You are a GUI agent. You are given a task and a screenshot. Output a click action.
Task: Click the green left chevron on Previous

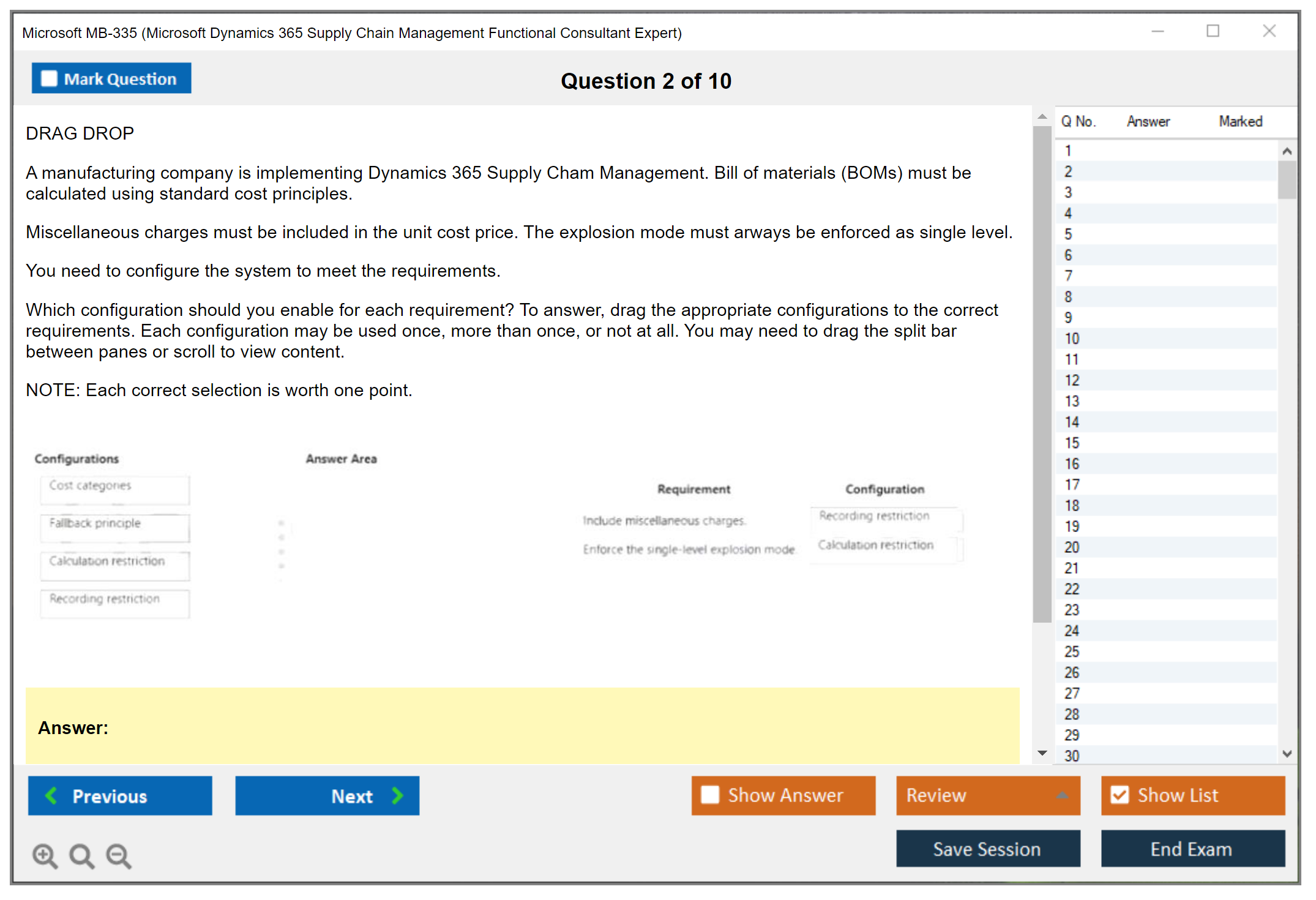pos(51,795)
